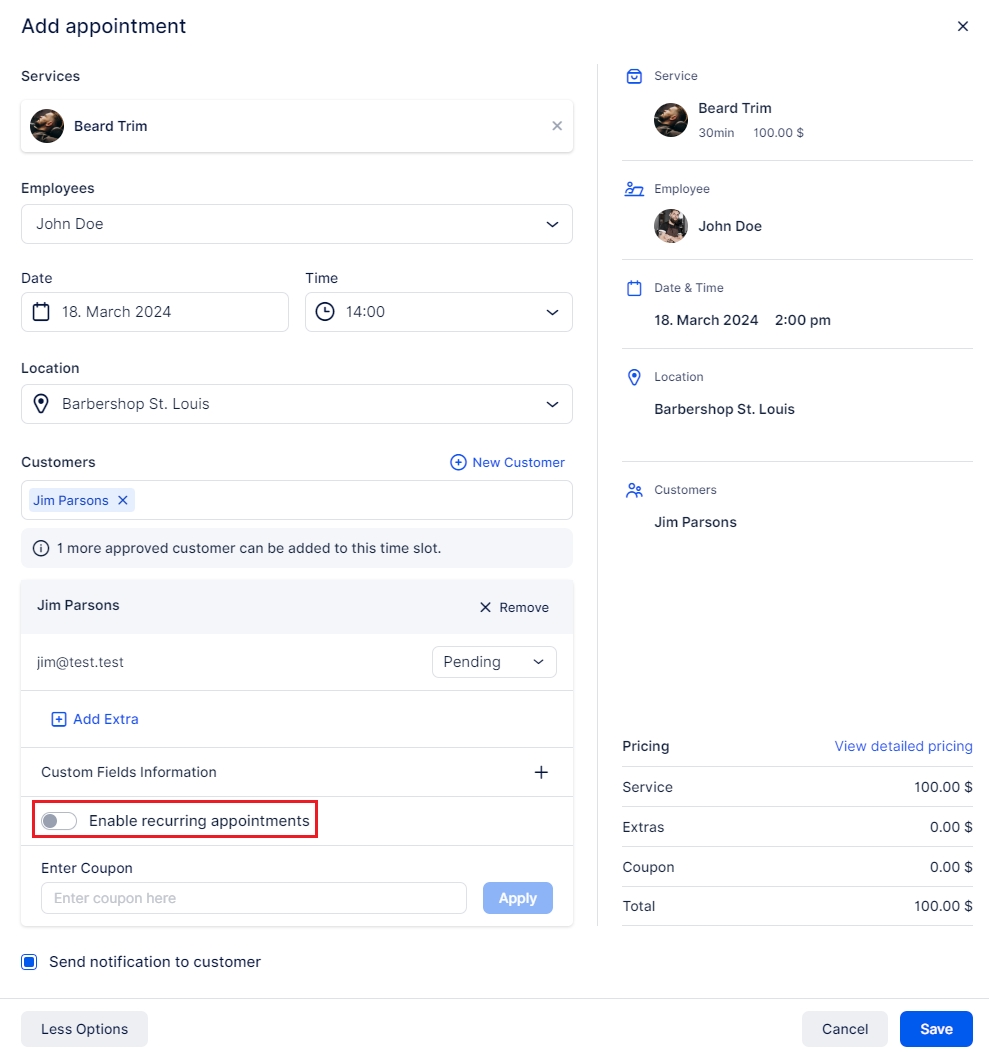Click Beard Trim service thumbnail in summary
Viewport: 989px width, 1053px height.
point(670,120)
